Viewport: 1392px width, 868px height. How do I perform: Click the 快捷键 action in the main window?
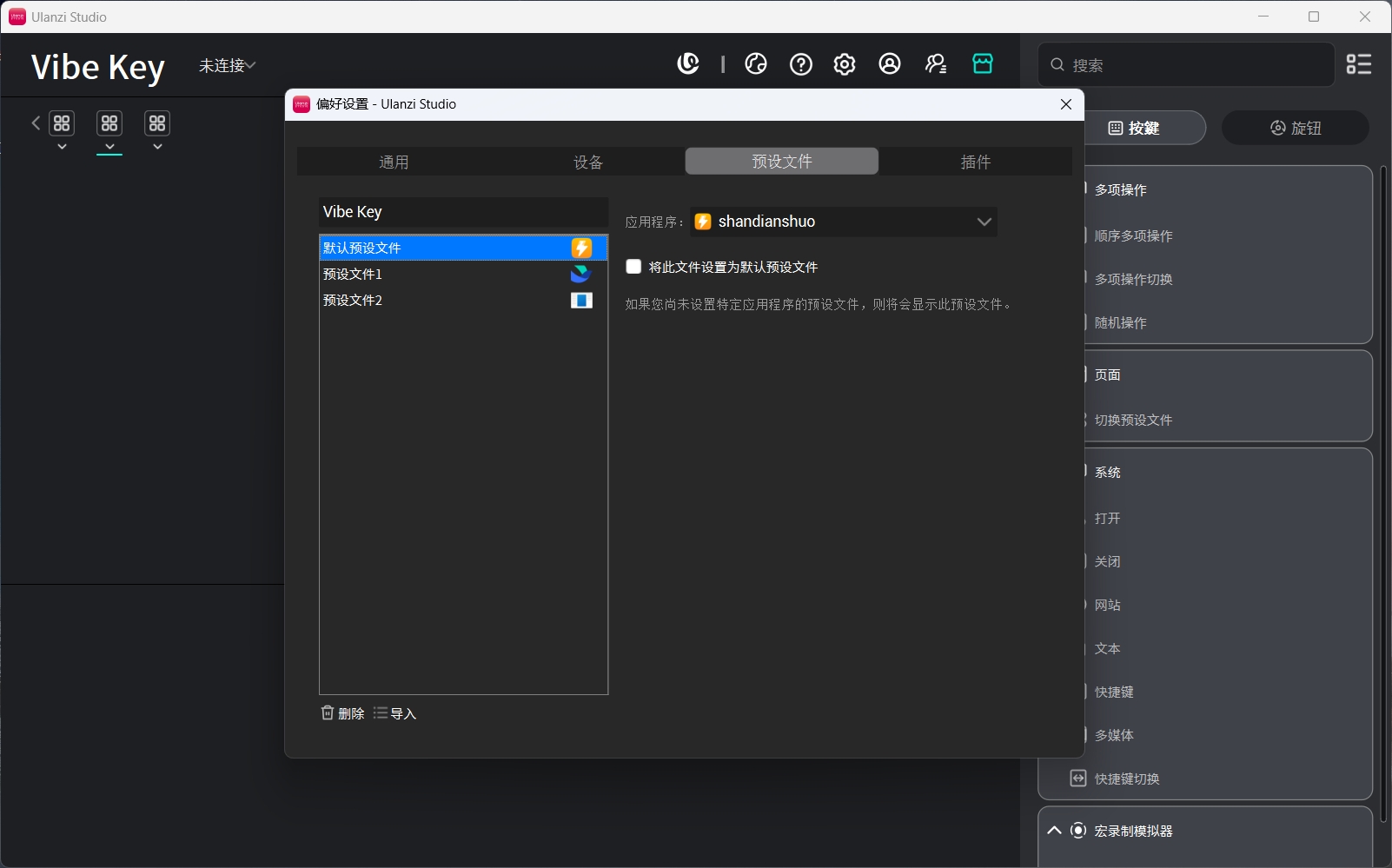coord(1115,692)
